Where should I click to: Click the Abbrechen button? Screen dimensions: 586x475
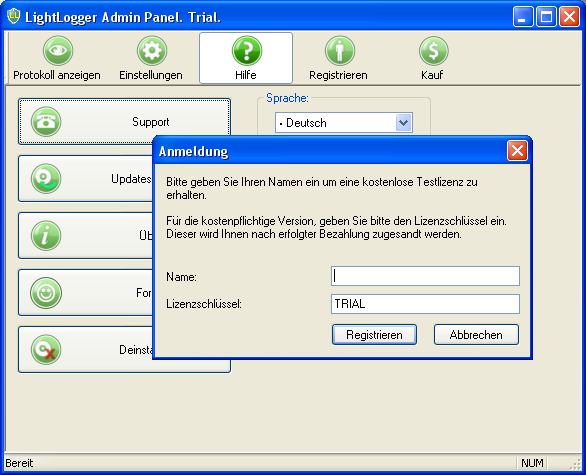476,334
